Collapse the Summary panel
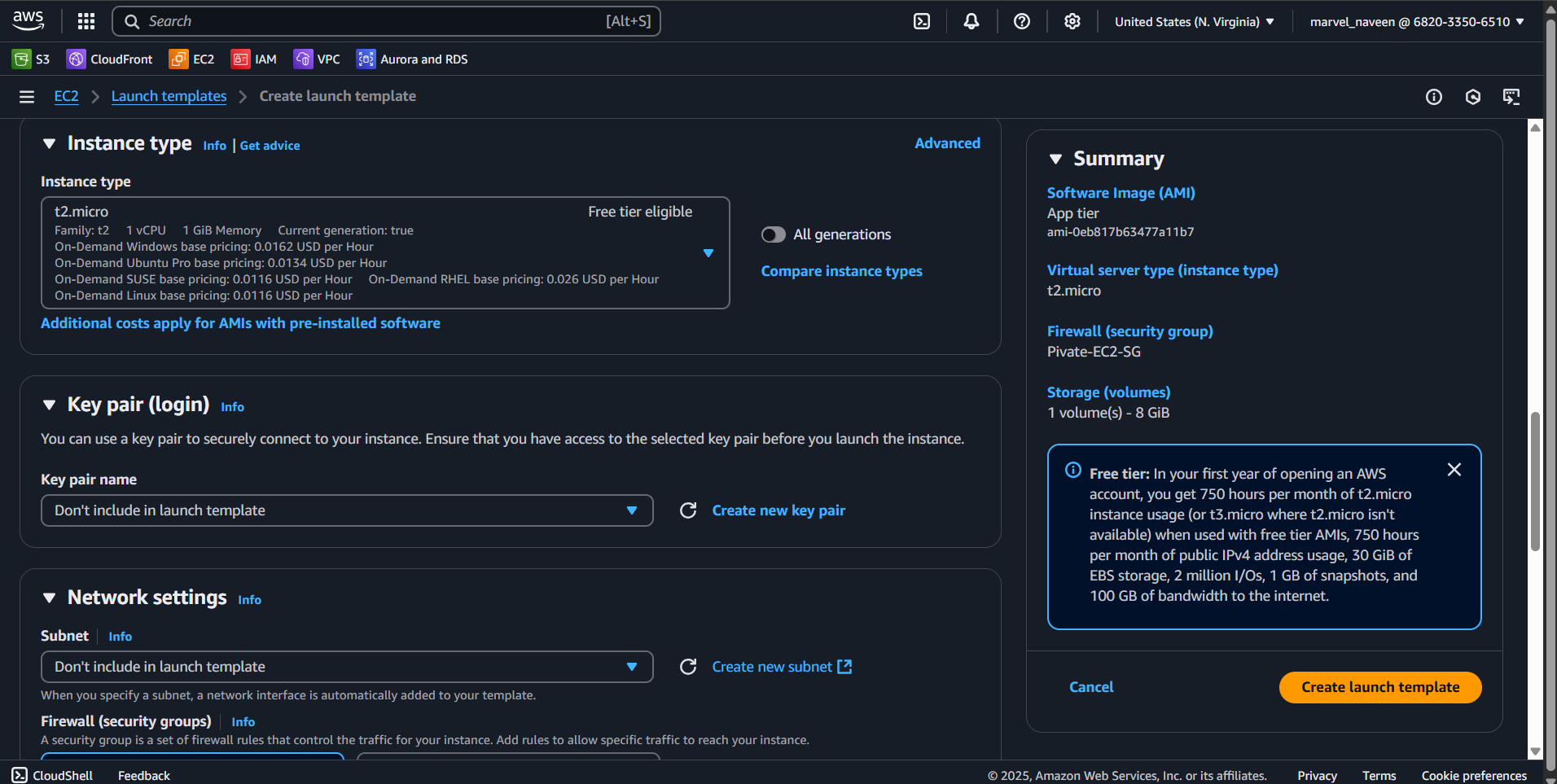The image size is (1557, 784). tap(1056, 159)
